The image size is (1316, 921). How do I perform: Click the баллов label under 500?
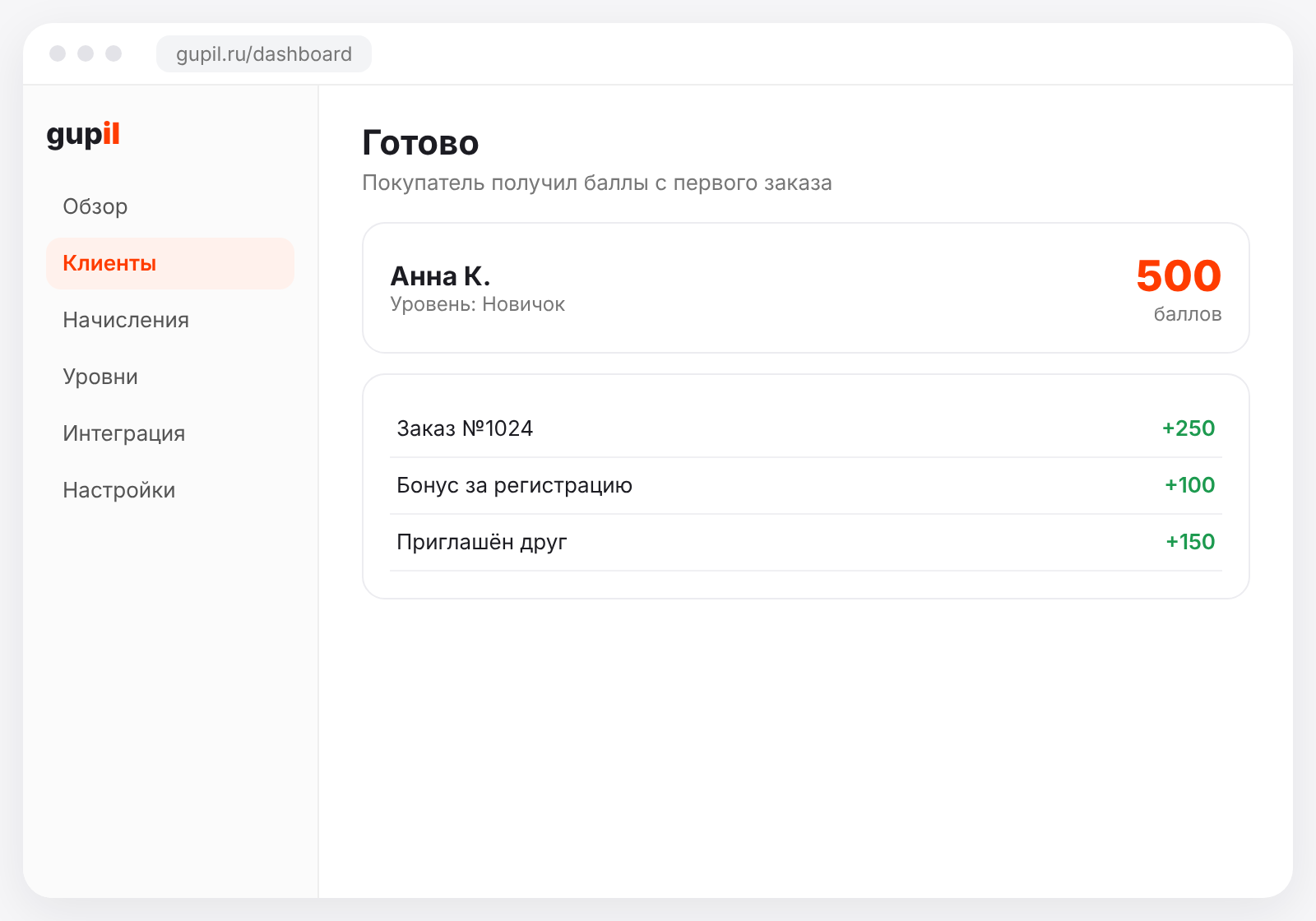pyautogui.click(x=1188, y=314)
